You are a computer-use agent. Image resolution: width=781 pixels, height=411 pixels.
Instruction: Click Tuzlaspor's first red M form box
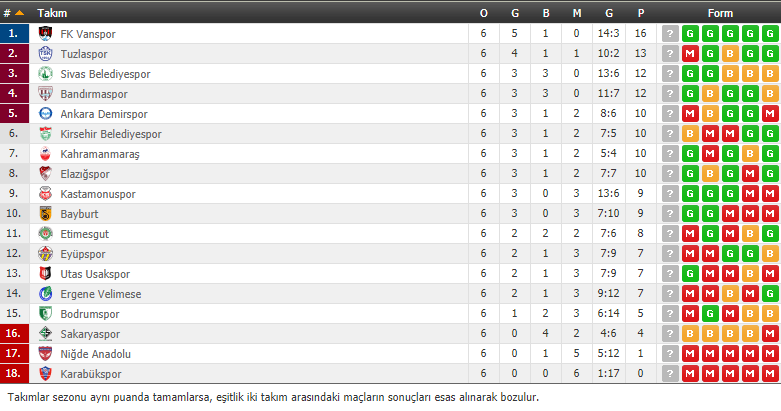coord(690,54)
